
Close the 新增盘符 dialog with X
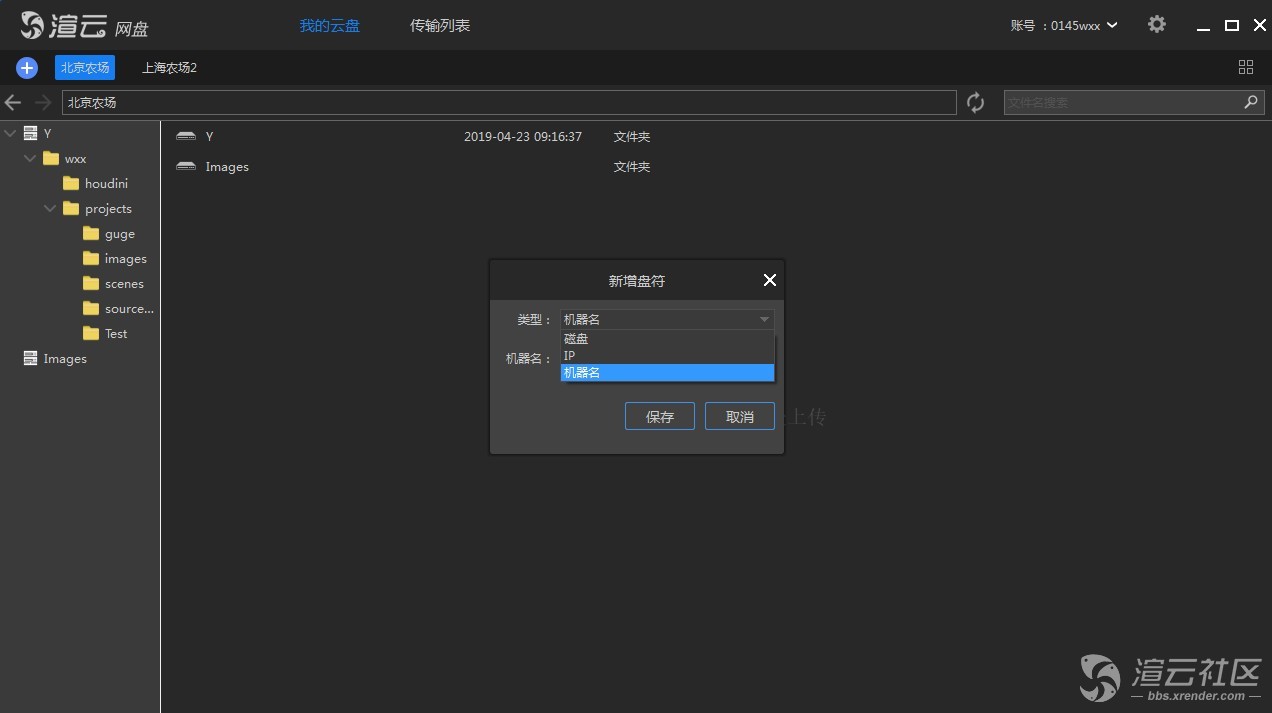[x=769, y=280]
